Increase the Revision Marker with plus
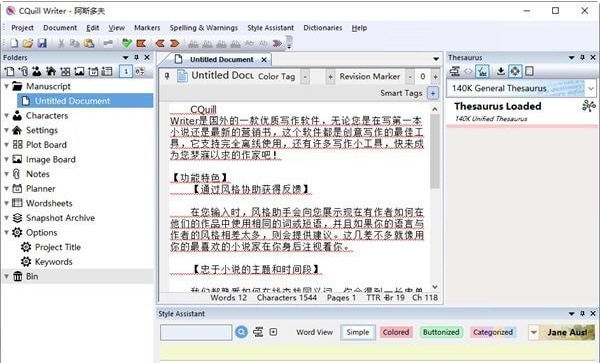This screenshot has height=363, width=603. (x=435, y=76)
